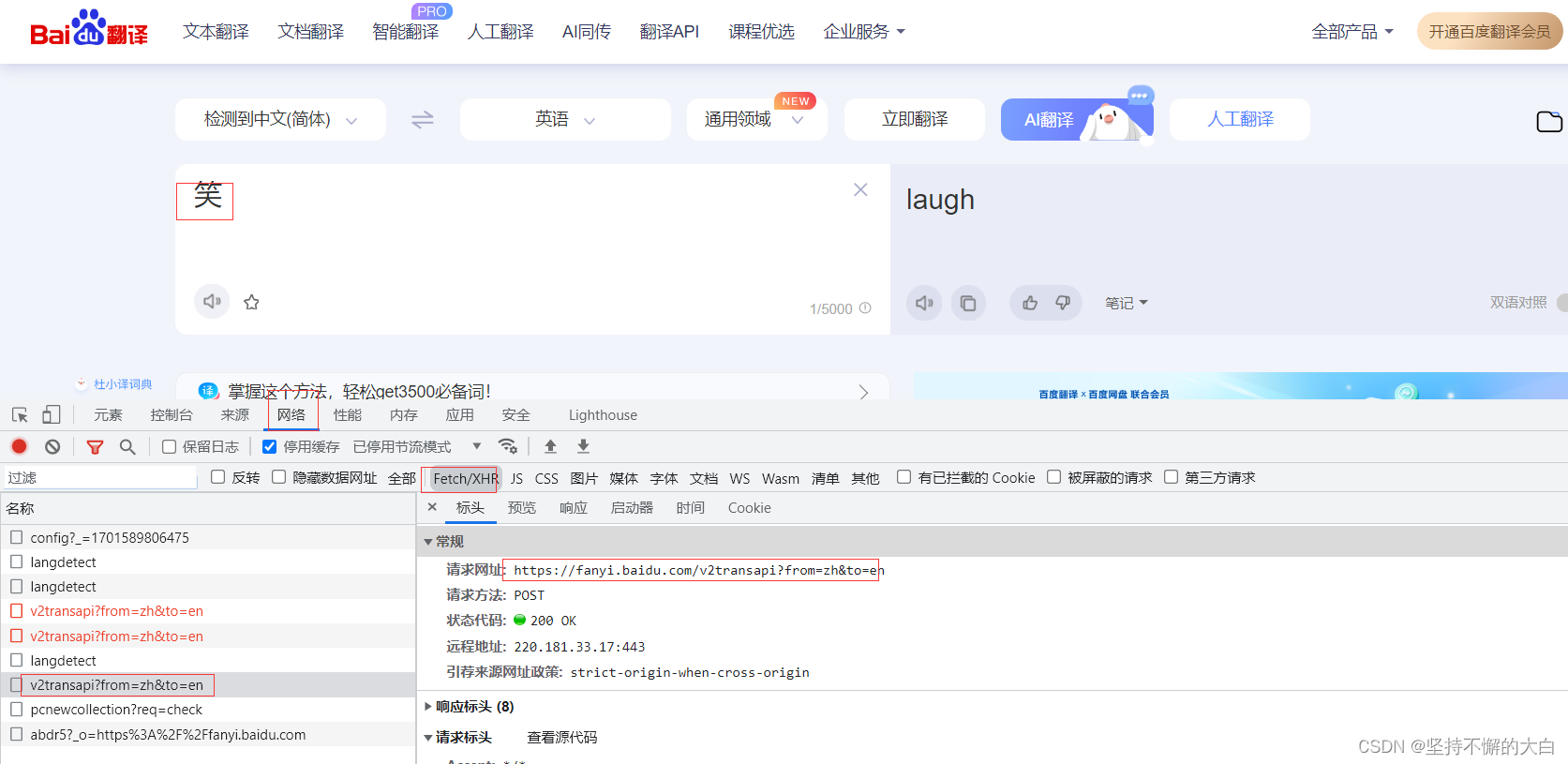Switch to 控制台 DevTools tab
1568x764 pixels.
(x=172, y=415)
